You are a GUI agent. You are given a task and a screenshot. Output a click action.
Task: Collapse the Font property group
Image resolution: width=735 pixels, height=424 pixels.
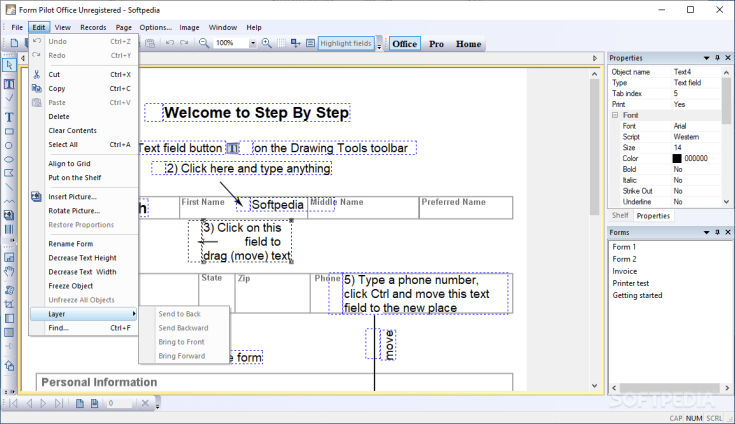pyautogui.click(x=615, y=115)
